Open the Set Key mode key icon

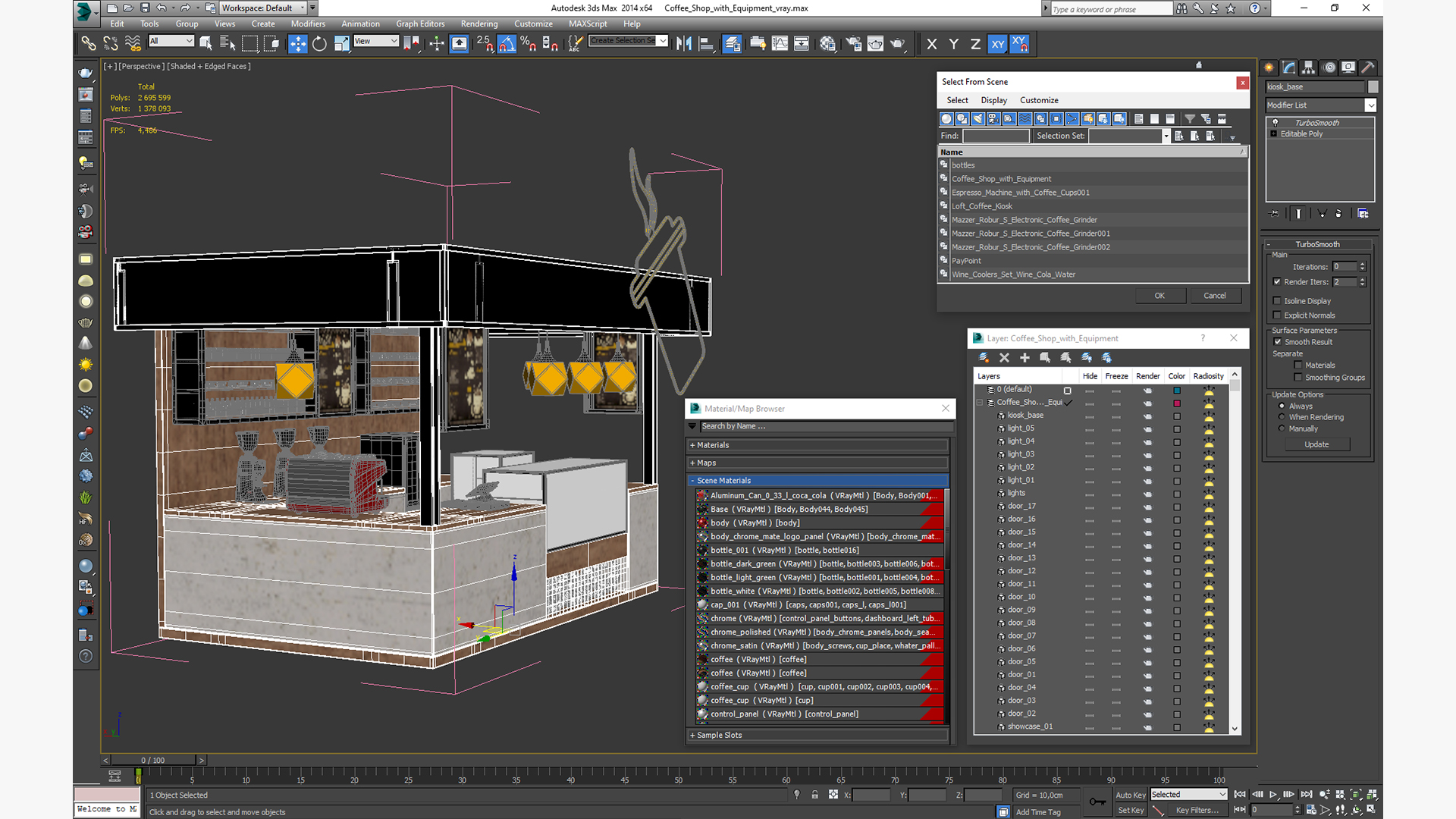[1097, 802]
